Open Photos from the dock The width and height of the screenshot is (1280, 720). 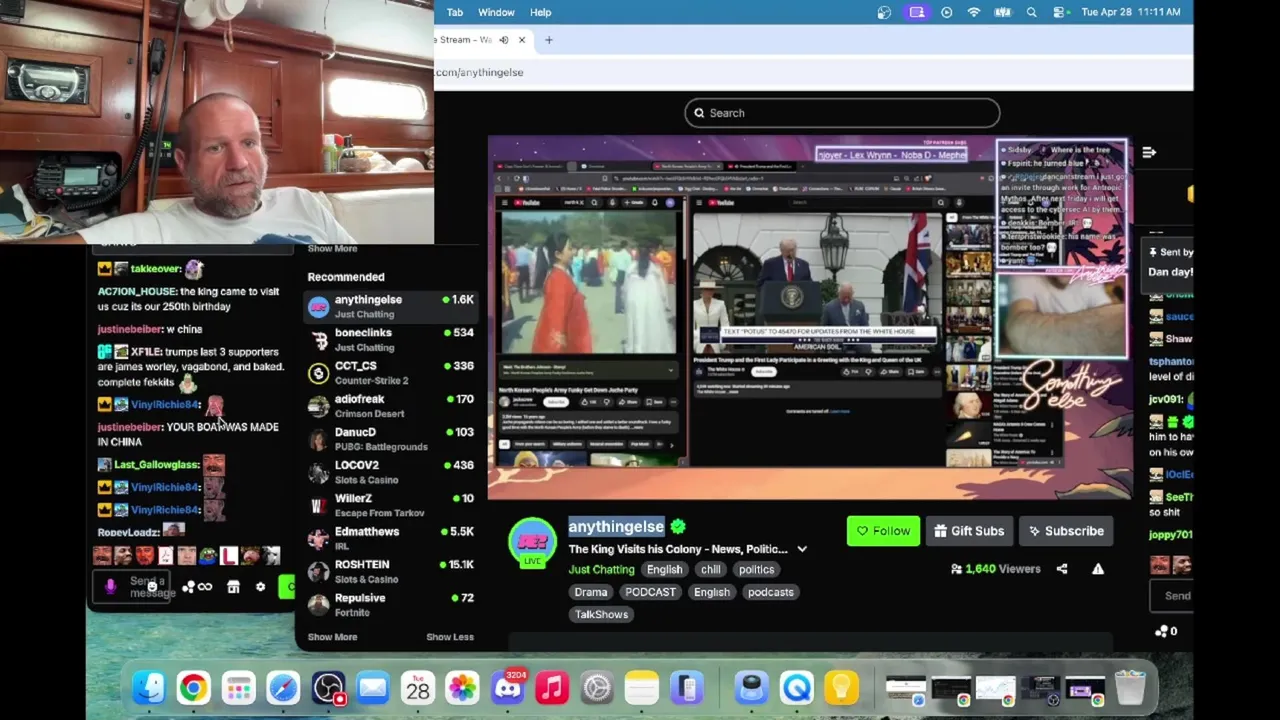(x=462, y=688)
